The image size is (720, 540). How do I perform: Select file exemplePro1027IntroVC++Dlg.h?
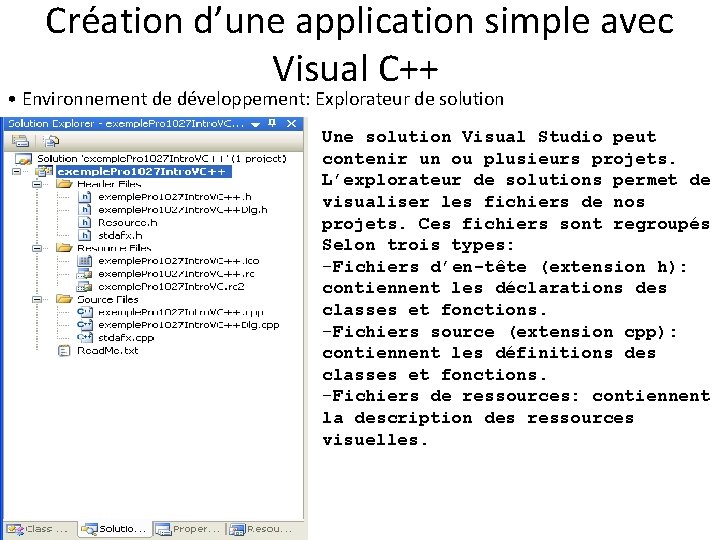tap(183, 209)
